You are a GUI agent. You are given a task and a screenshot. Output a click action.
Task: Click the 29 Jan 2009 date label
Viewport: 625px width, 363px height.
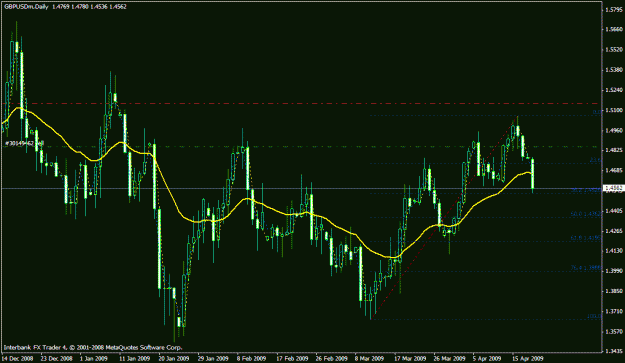point(214,358)
